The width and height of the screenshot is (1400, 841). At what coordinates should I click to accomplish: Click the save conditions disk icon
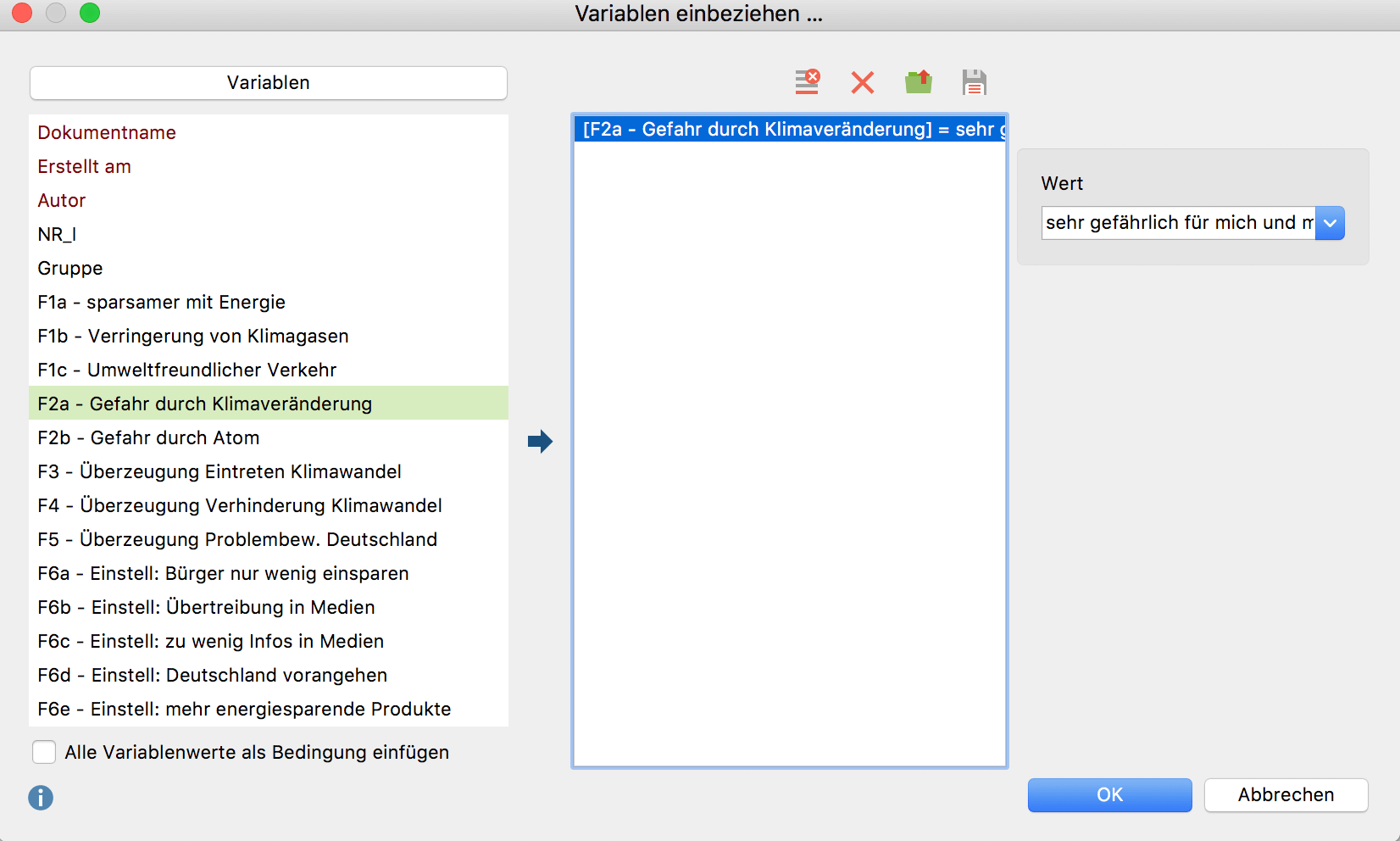click(x=975, y=82)
